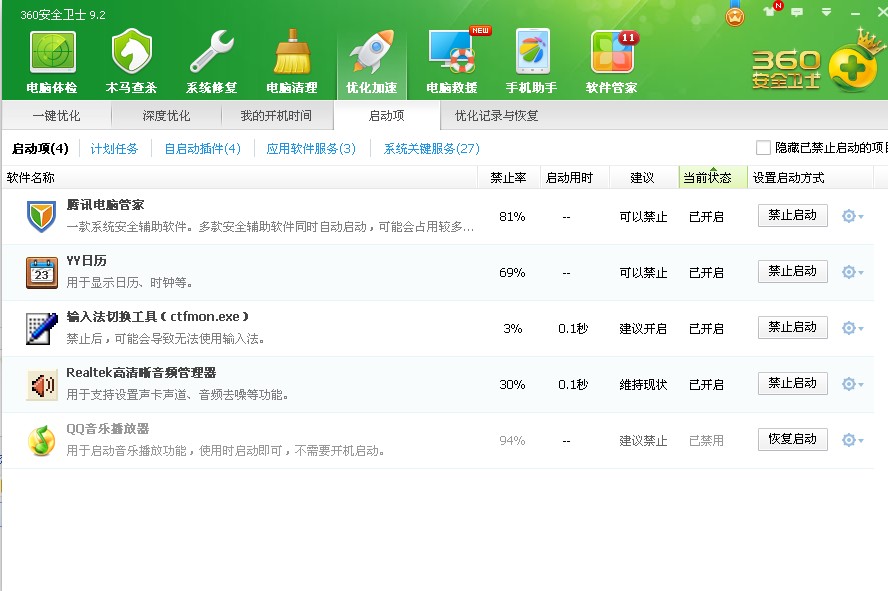Open gear settings for YY日历 row
888x591 pixels.
point(852,272)
